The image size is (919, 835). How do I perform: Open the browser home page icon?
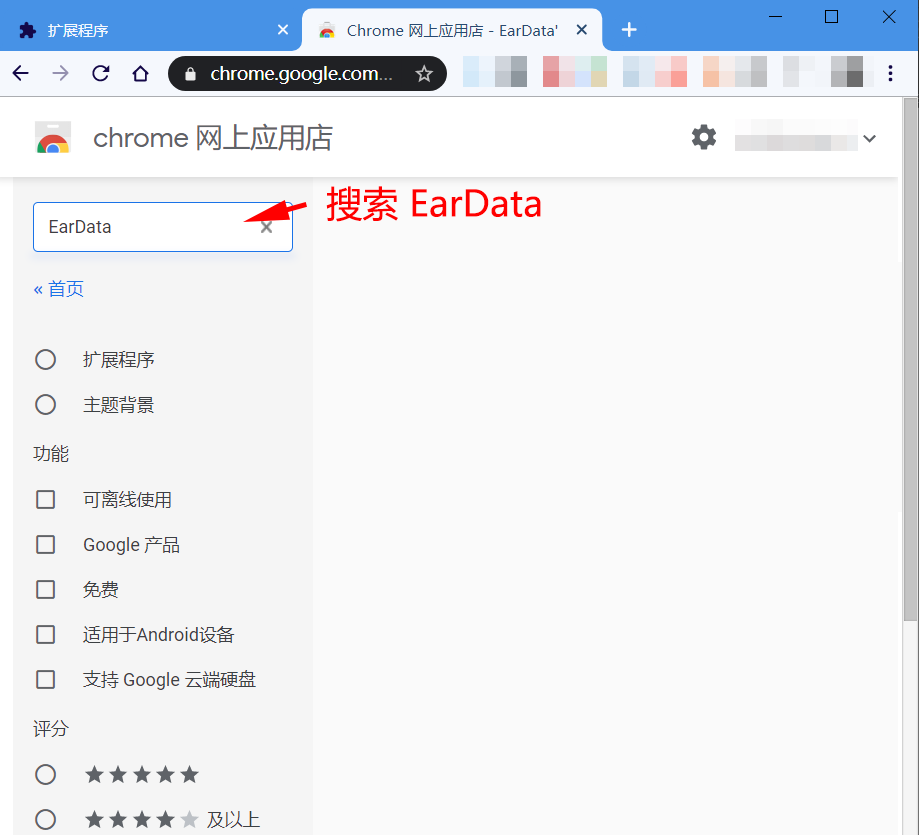coord(141,73)
